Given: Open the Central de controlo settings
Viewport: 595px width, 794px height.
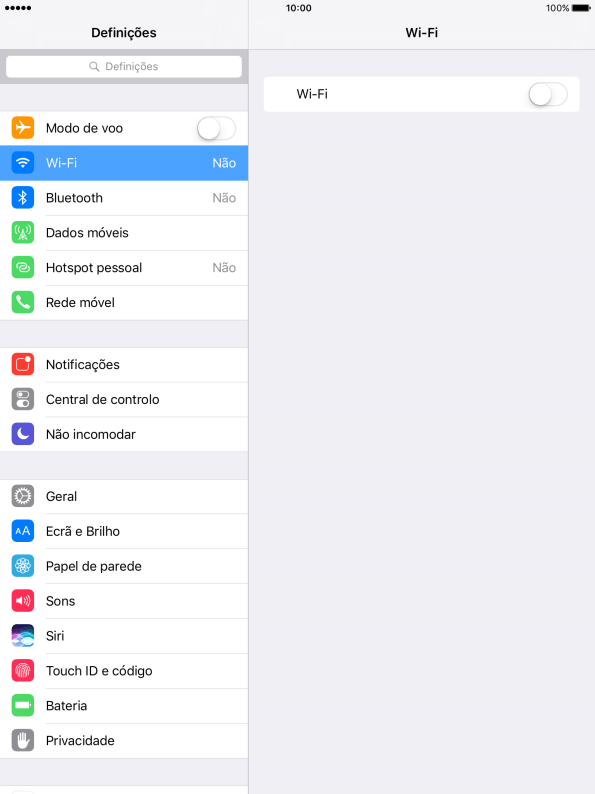Looking at the screenshot, I should pos(124,400).
